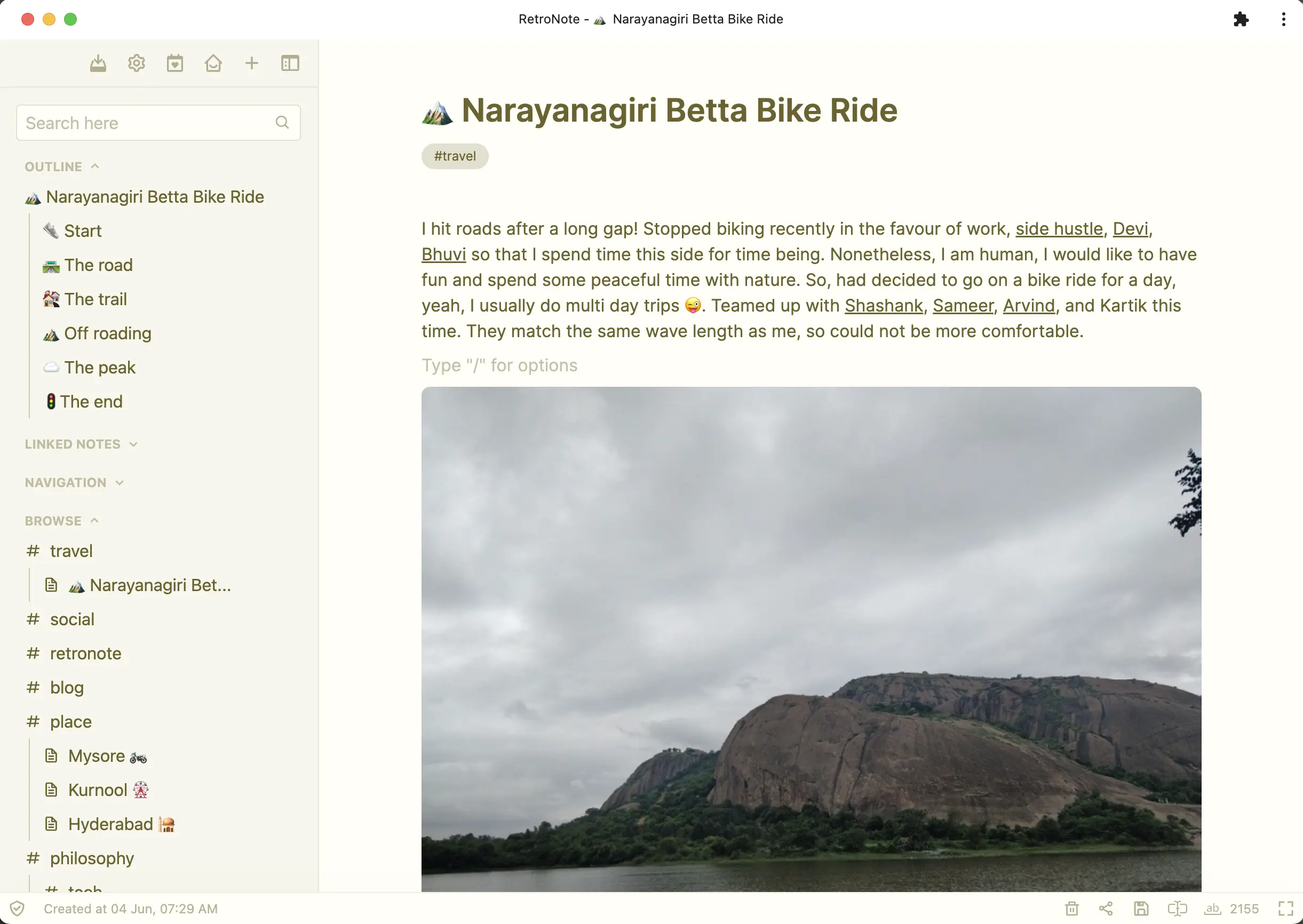Save note with the floppy disk icon
The width and height of the screenshot is (1303, 924).
(1141, 909)
